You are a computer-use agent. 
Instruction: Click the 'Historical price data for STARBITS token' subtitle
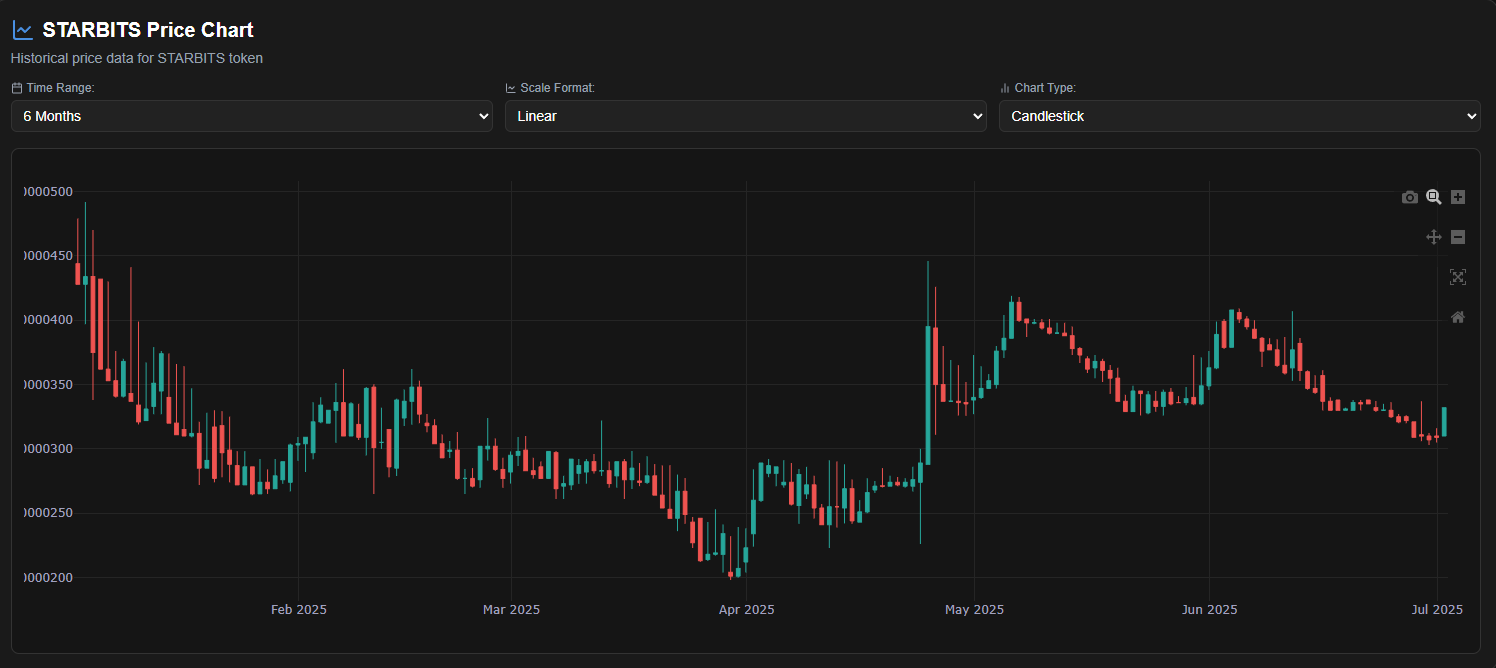tap(137, 58)
